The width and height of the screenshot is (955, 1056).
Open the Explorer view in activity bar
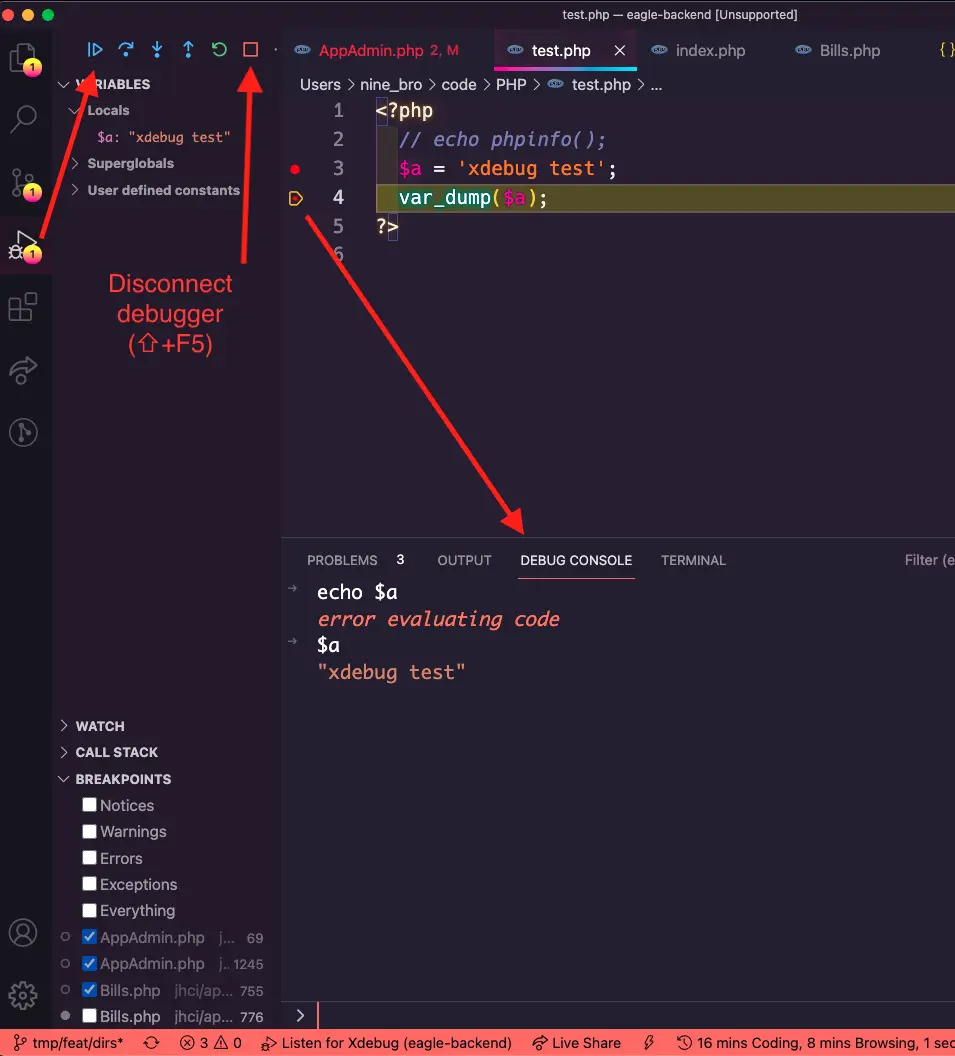(24, 58)
